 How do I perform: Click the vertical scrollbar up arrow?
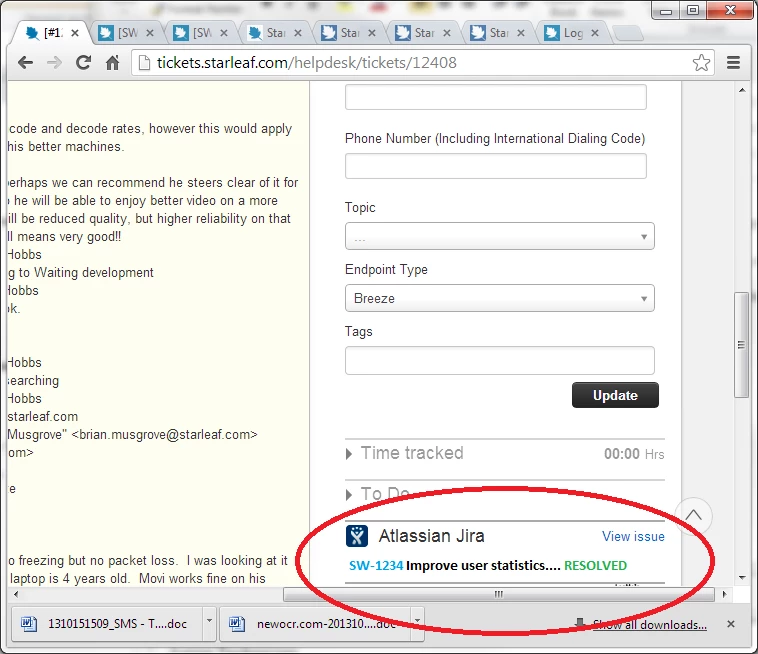[x=742, y=90]
